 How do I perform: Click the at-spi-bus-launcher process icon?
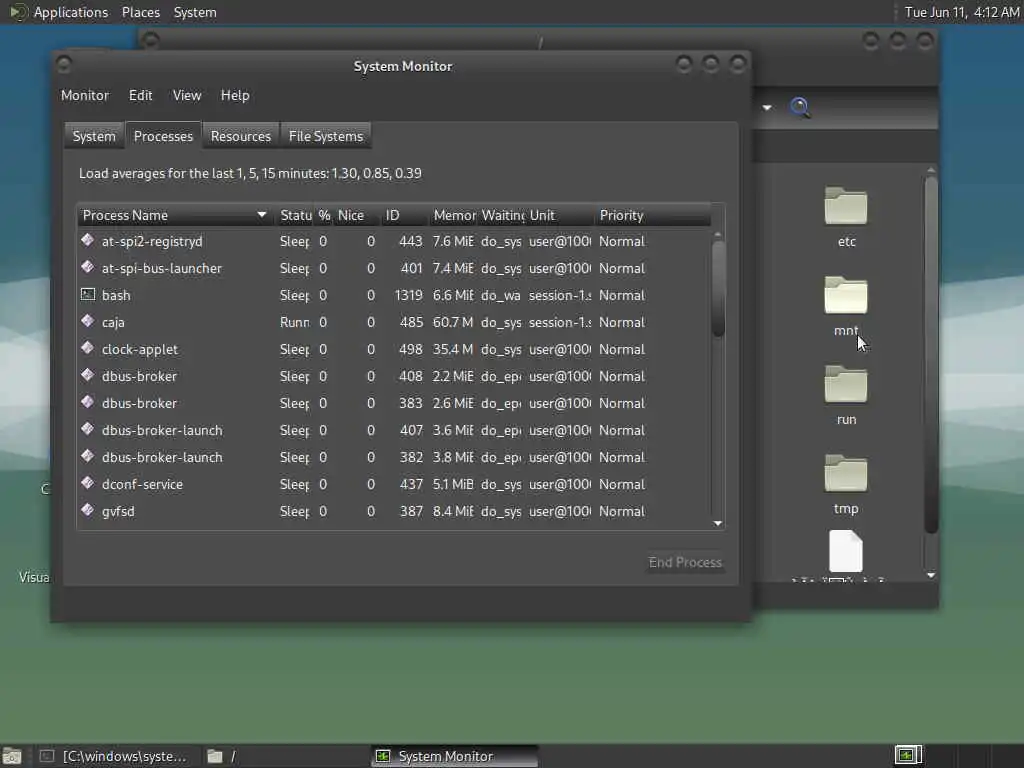pyautogui.click(x=88, y=267)
